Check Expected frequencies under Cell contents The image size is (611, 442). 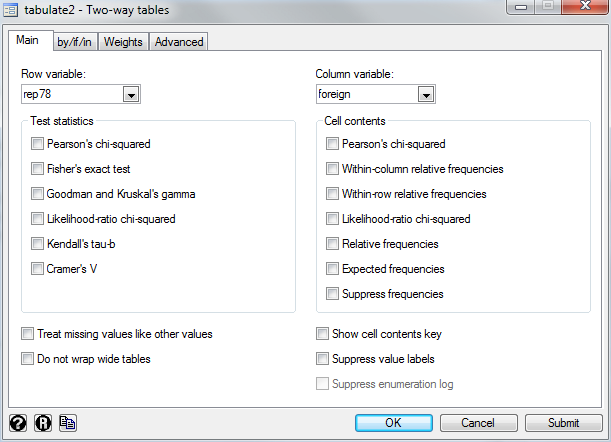[332, 269]
